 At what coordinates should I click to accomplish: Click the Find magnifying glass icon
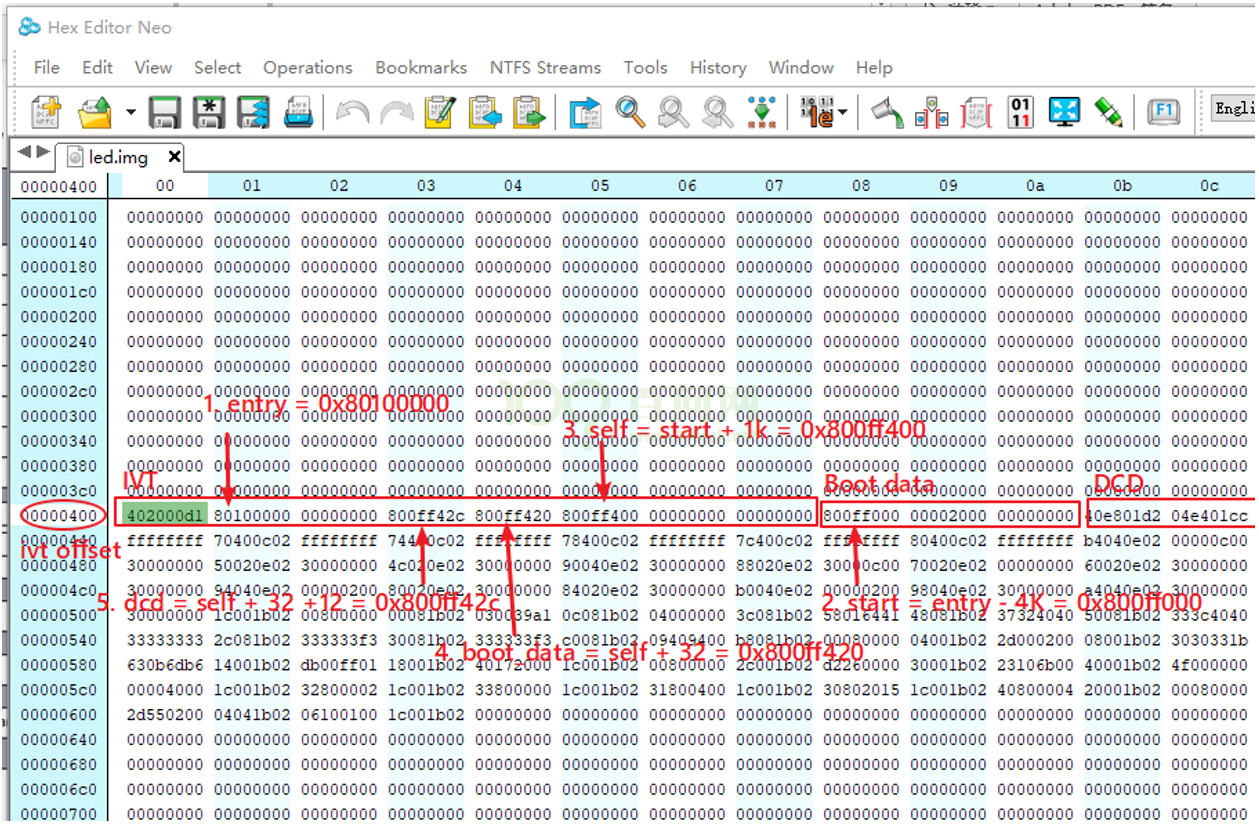(630, 112)
